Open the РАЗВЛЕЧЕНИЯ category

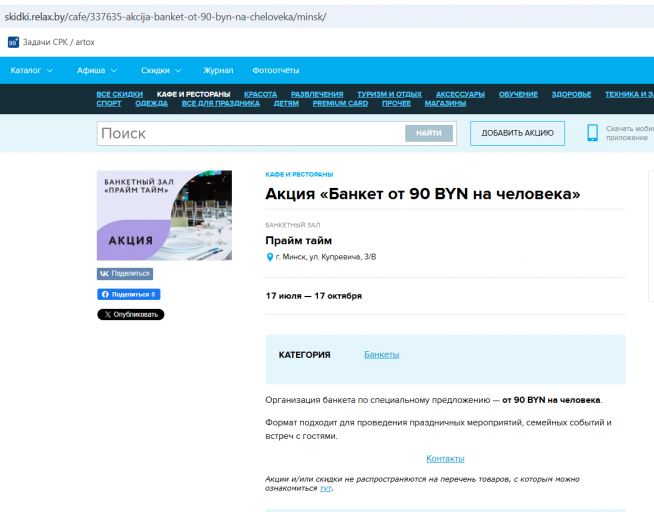pyautogui.click(x=317, y=94)
